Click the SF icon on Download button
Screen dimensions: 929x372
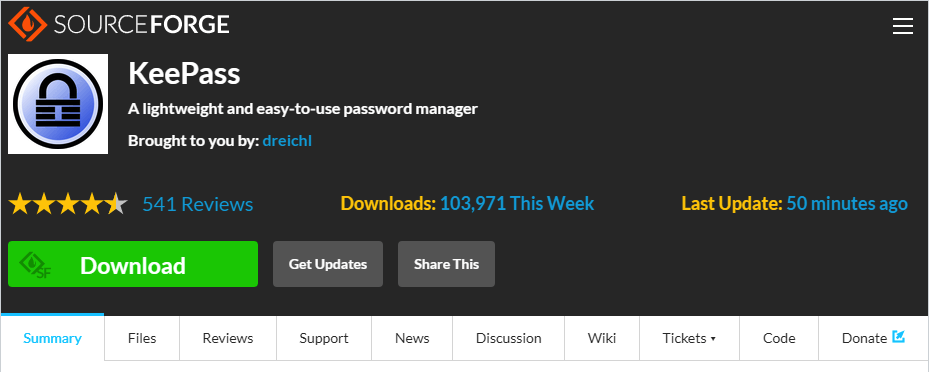click(x=36, y=265)
